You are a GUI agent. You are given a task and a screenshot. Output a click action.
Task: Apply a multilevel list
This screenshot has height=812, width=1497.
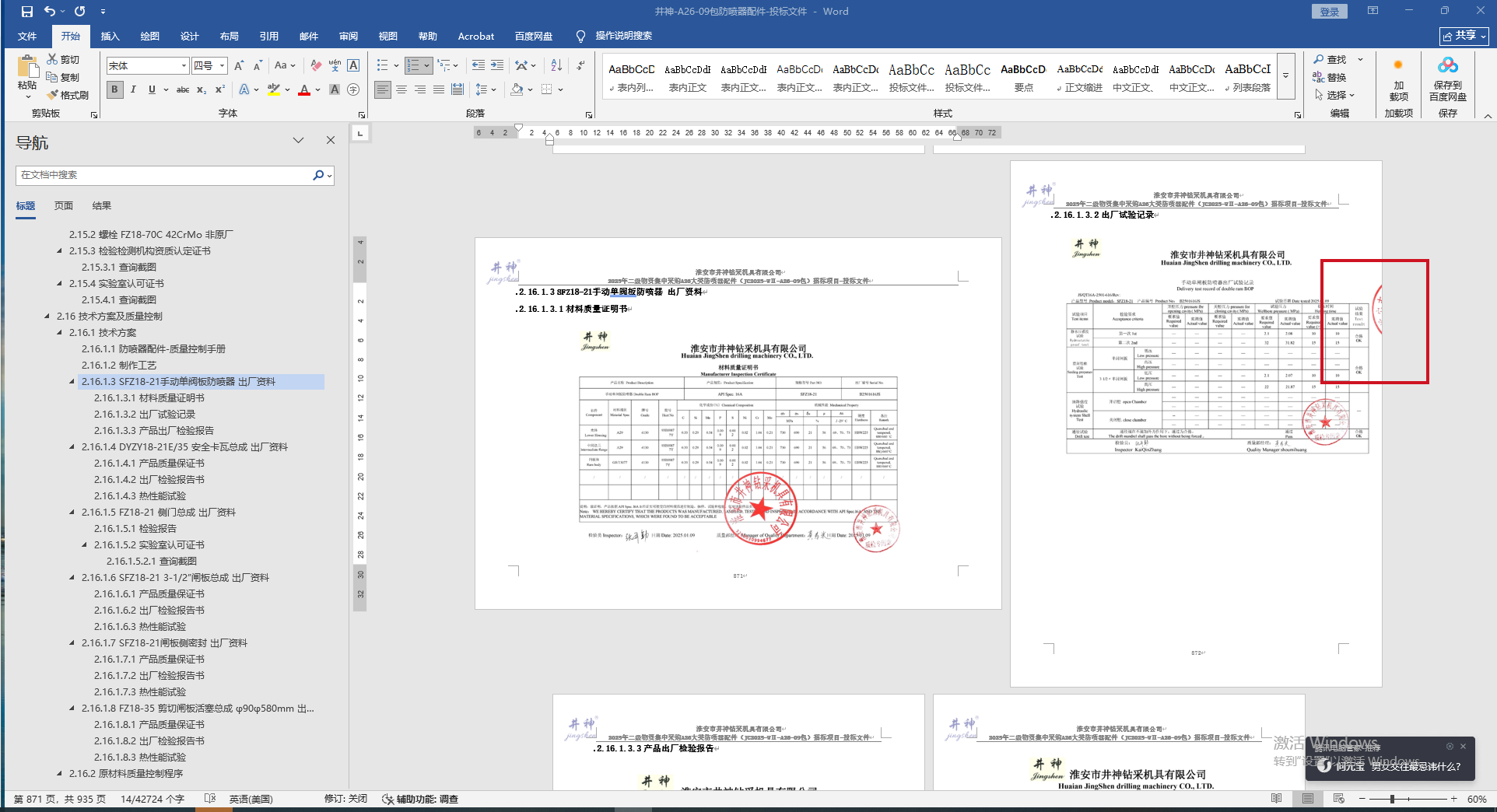point(443,66)
